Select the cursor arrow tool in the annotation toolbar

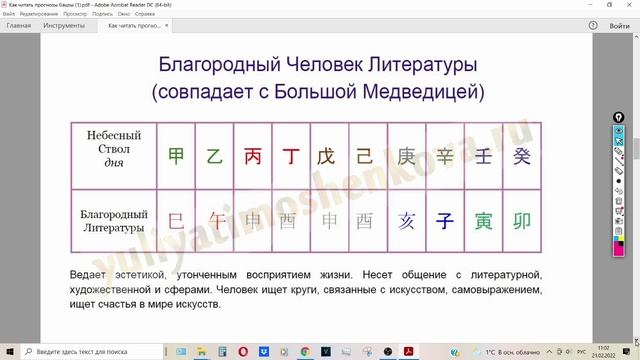click(x=619, y=141)
